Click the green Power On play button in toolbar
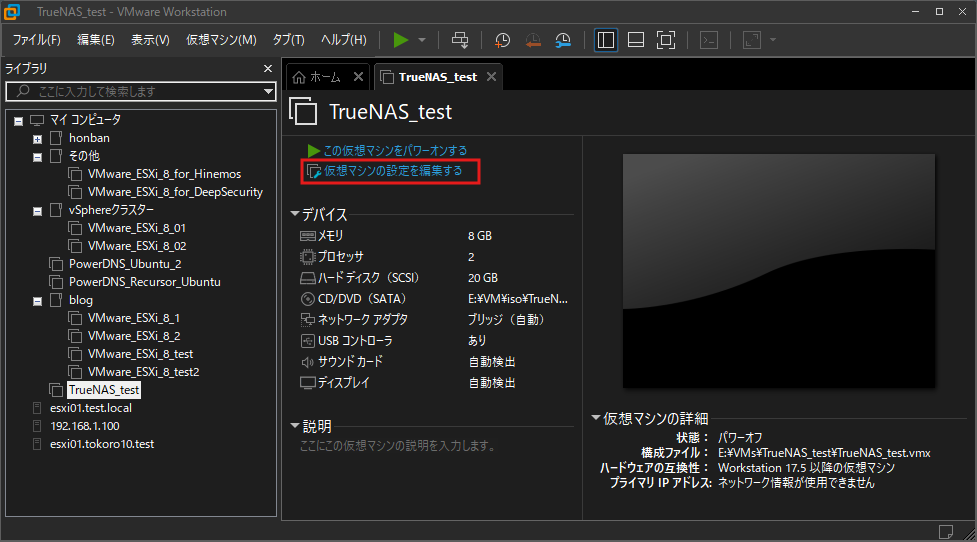This screenshot has height=542, width=977. 401,40
